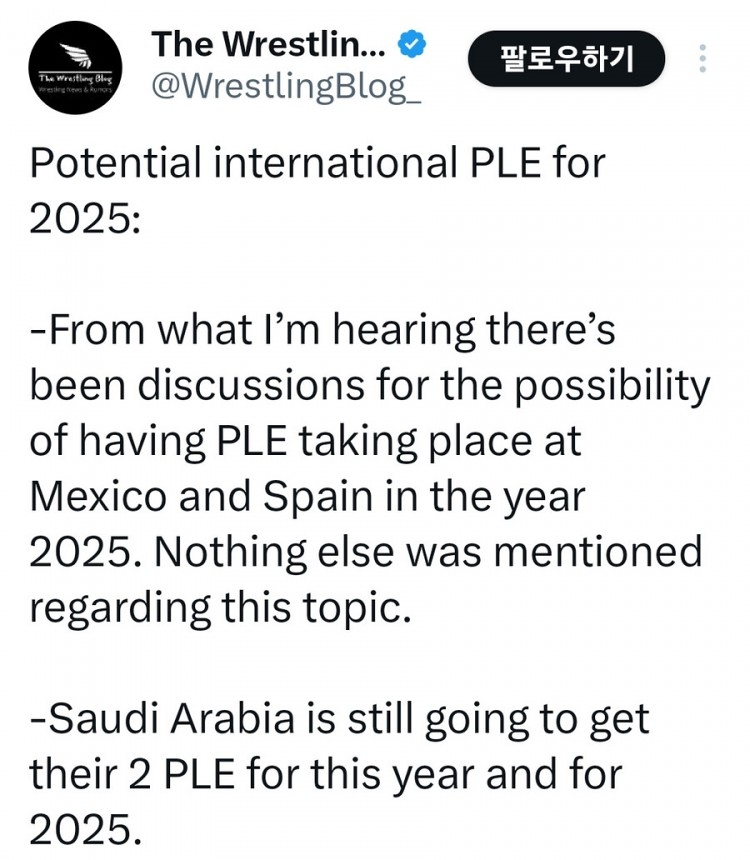750x860 pixels.
Task: Open the three-dot more options menu
Action: coord(703,58)
